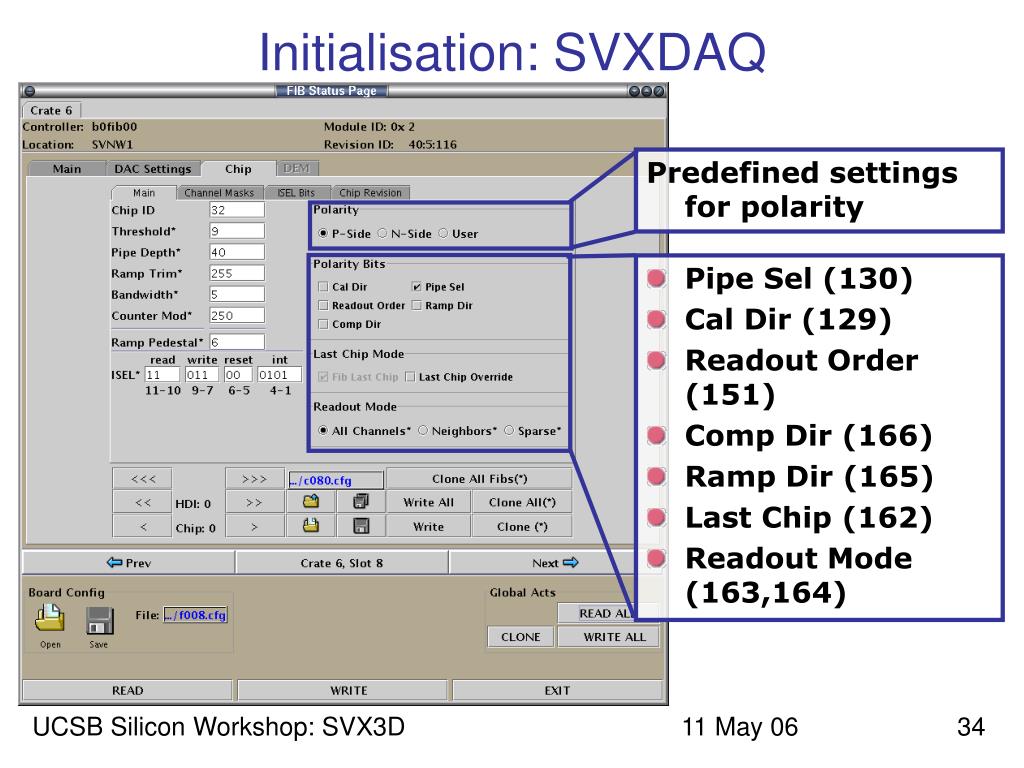The image size is (1024, 768).
Task: Click the ISEL read field
Action: click(162, 374)
